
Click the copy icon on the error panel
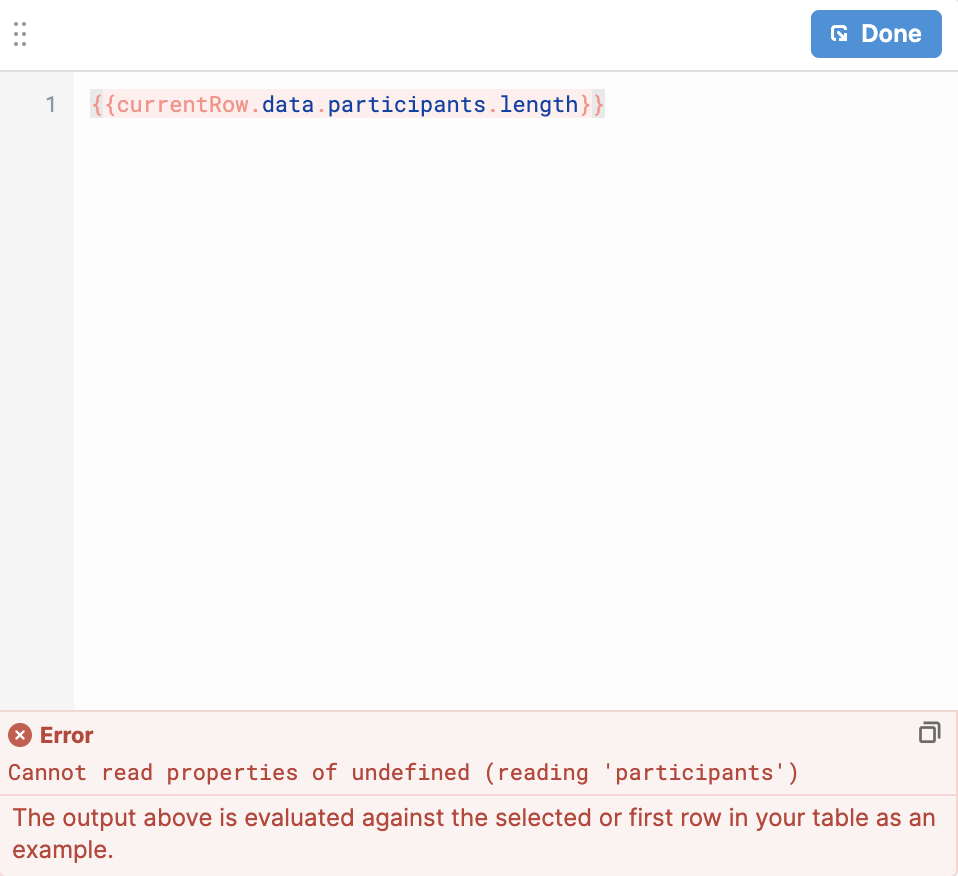point(930,733)
